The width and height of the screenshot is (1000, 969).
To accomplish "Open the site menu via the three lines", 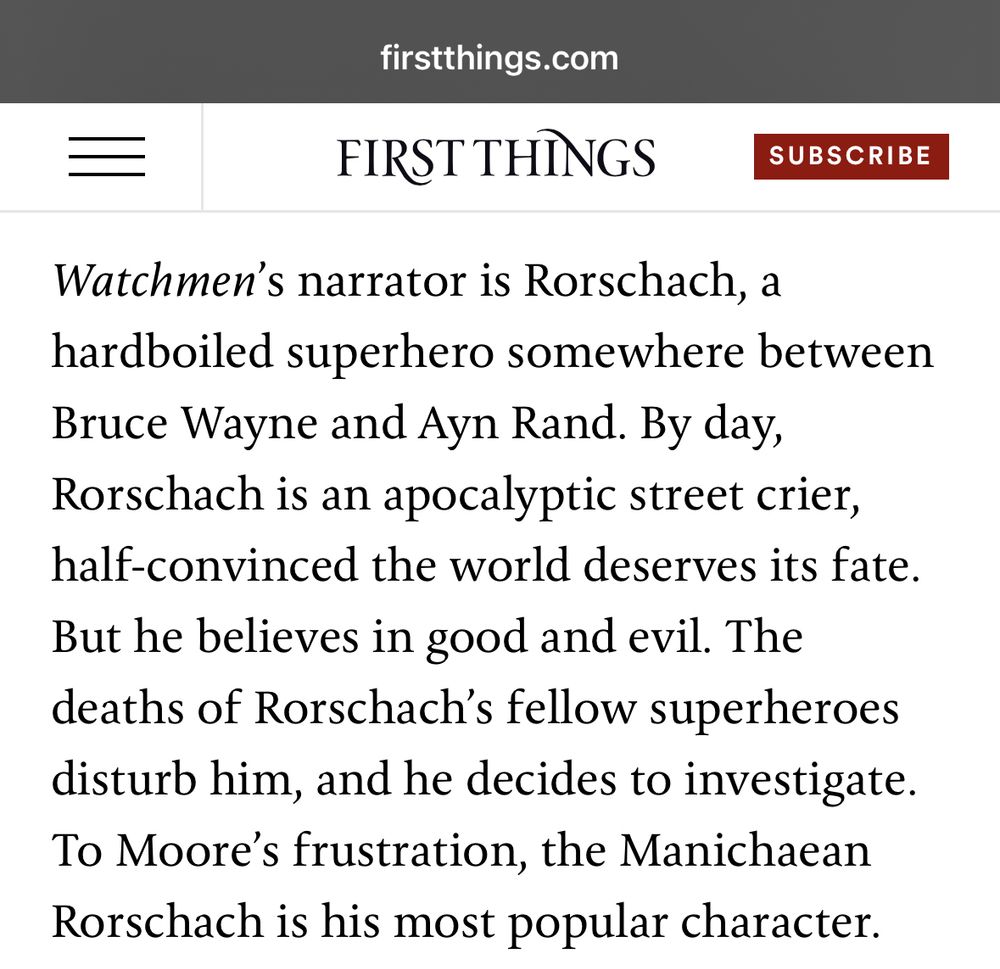I will click(x=107, y=156).
